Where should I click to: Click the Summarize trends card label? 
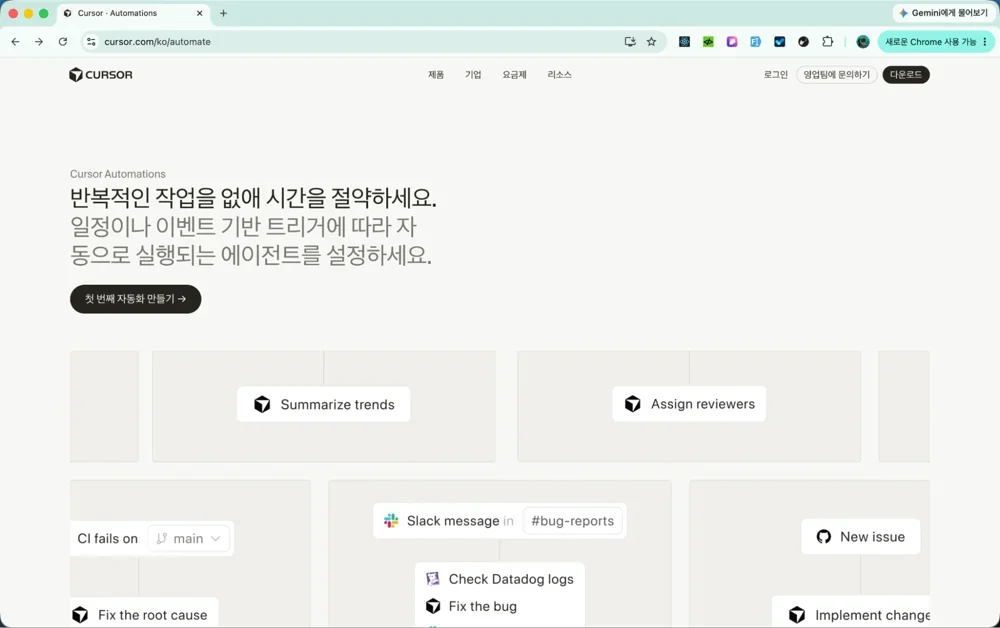click(337, 404)
